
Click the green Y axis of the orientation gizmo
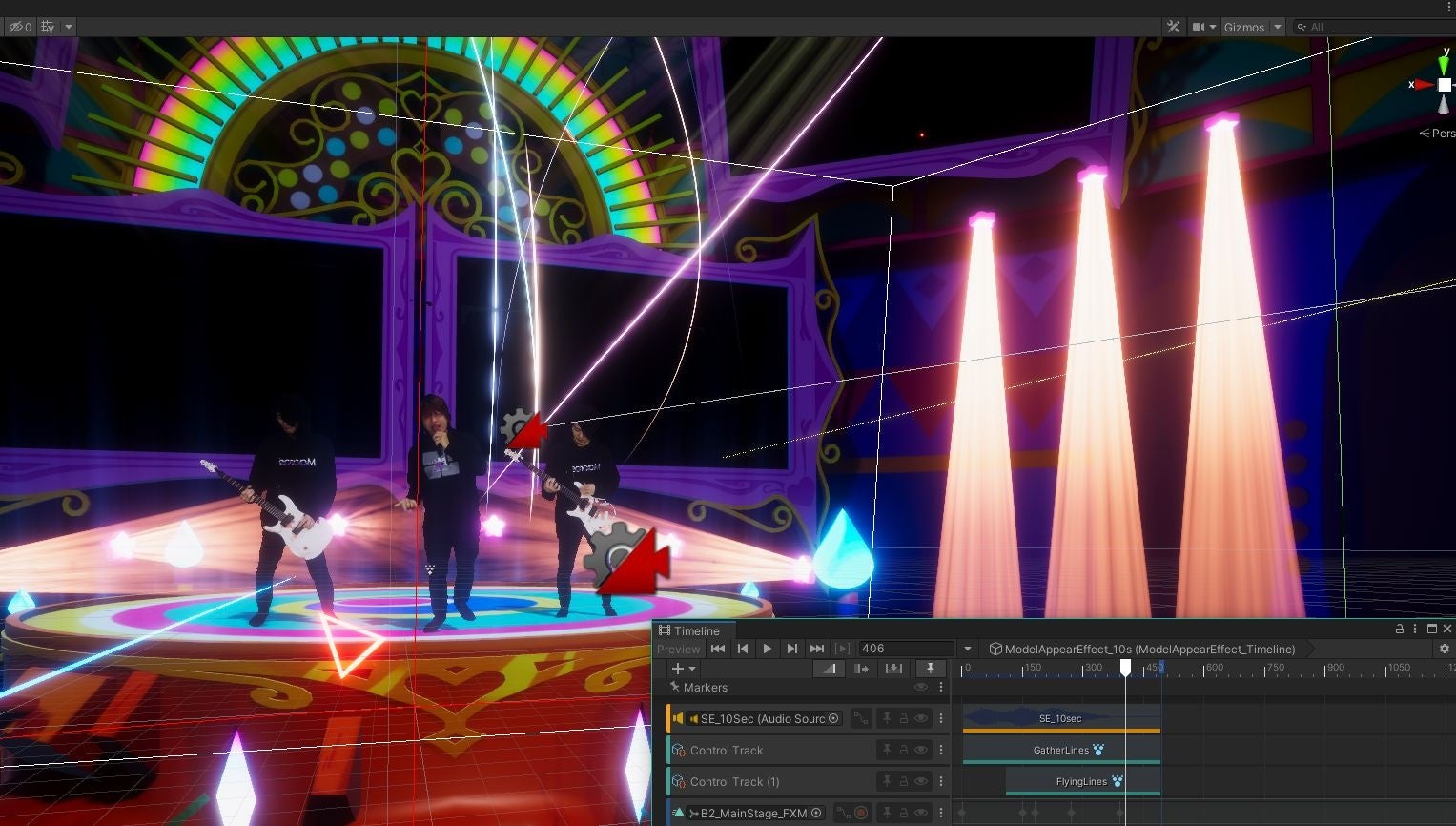1444,64
